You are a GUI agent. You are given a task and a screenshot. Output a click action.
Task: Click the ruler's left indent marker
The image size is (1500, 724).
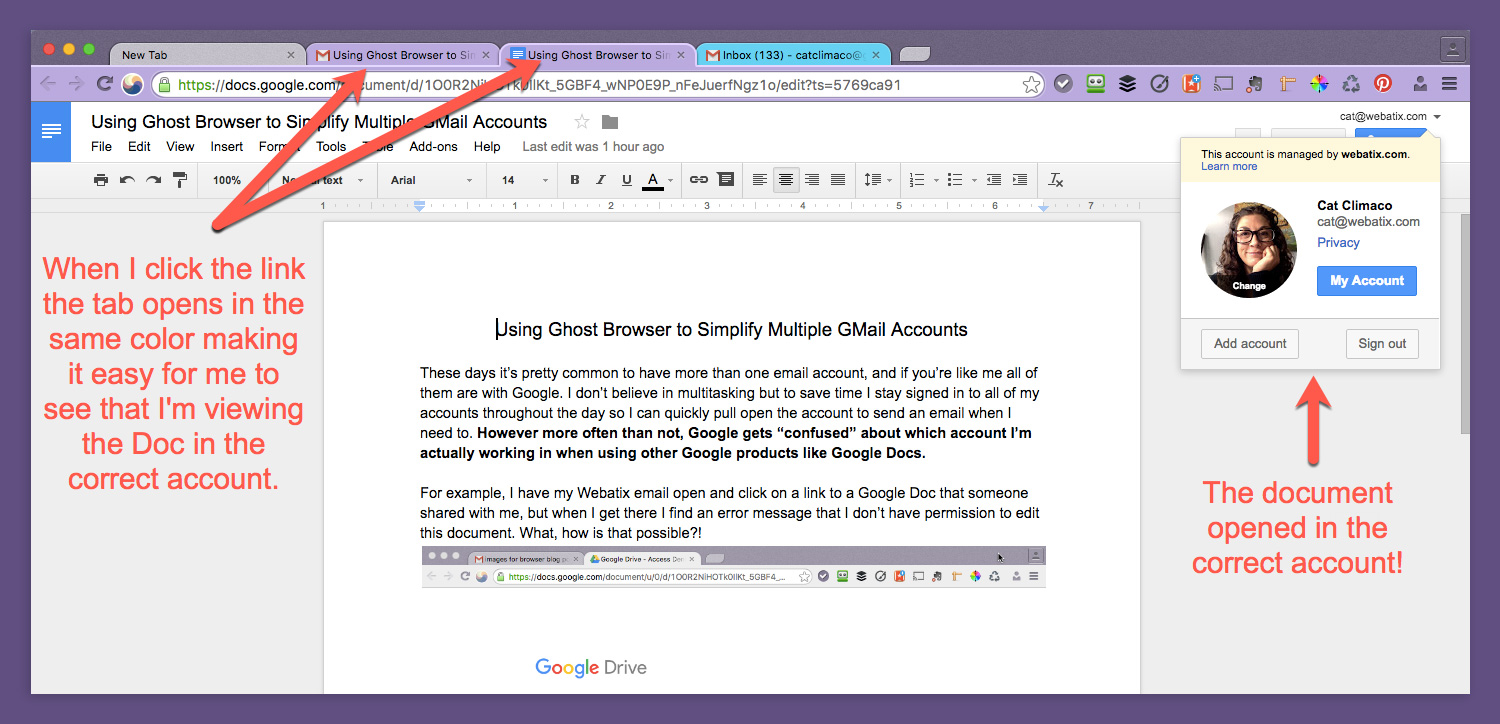(x=420, y=206)
